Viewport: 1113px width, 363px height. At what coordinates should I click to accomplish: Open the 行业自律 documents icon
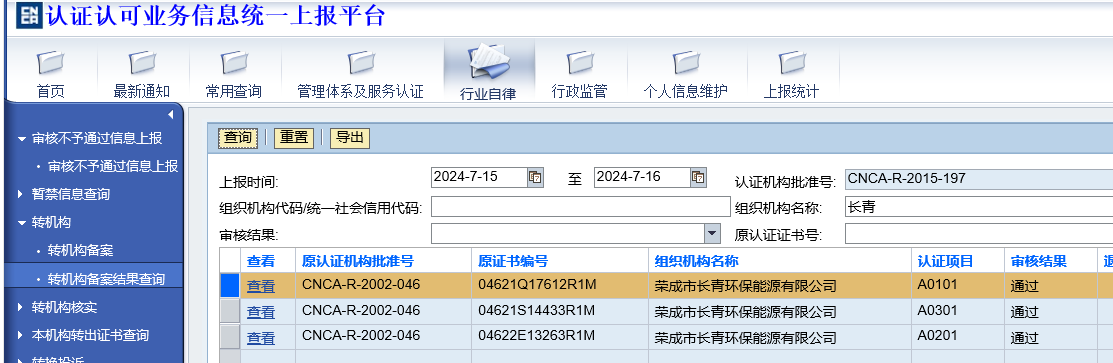pos(488,61)
